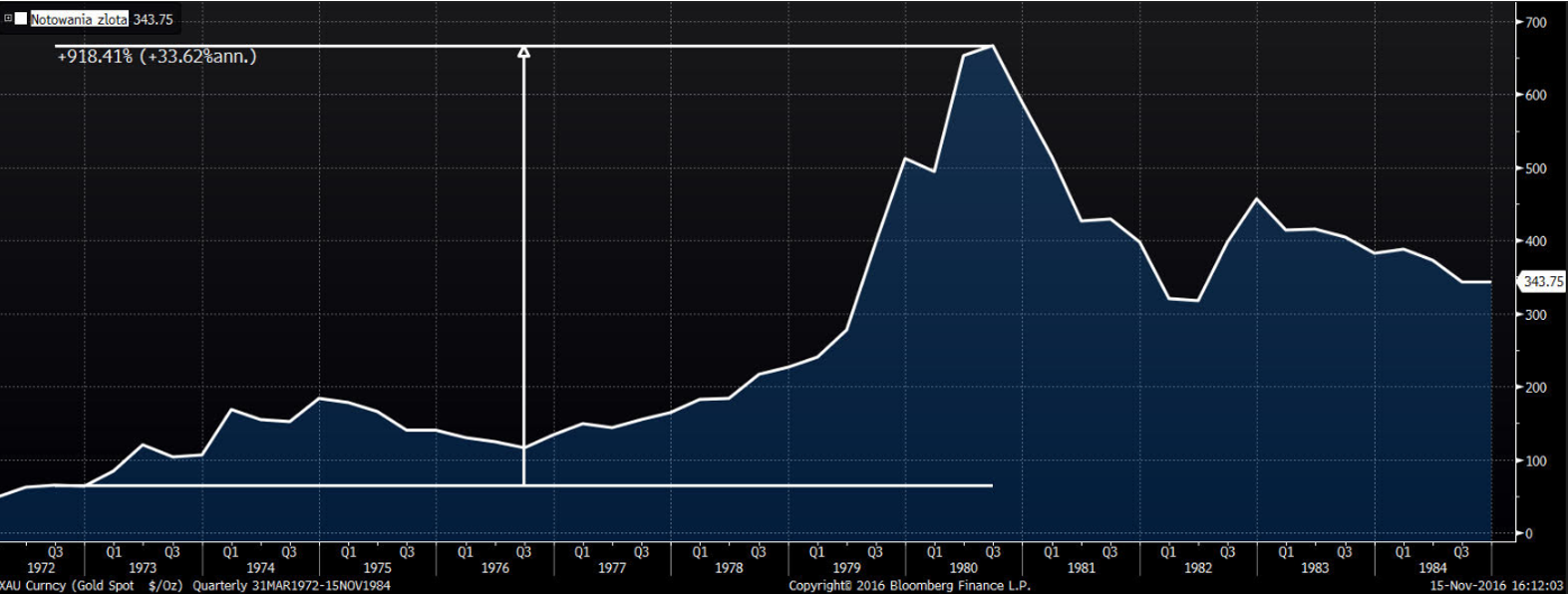The height and width of the screenshot is (596, 1568).
Task: Click the 500 price axis tick label
Action: coord(1536,168)
